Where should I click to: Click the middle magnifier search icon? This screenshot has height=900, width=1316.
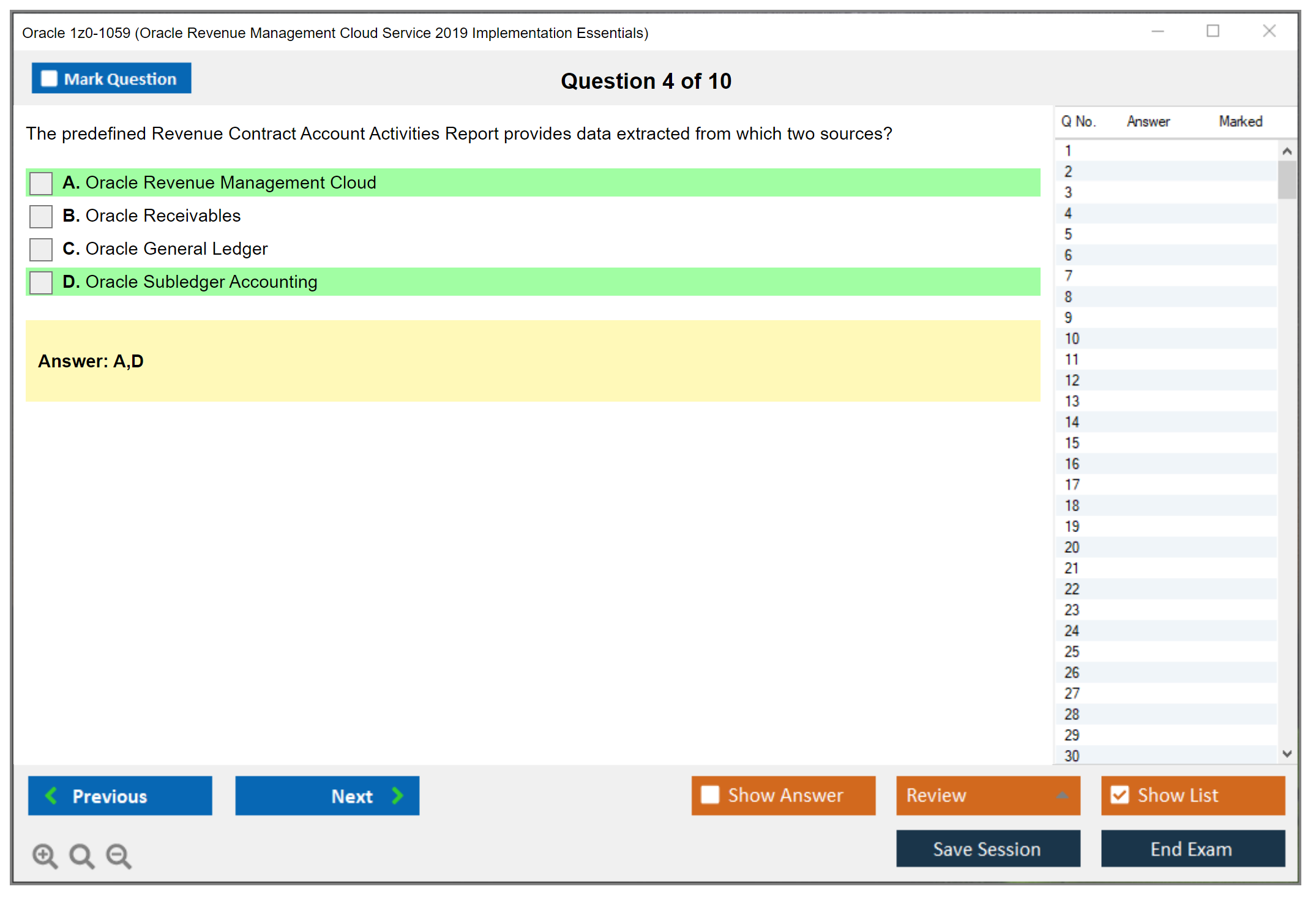81,855
